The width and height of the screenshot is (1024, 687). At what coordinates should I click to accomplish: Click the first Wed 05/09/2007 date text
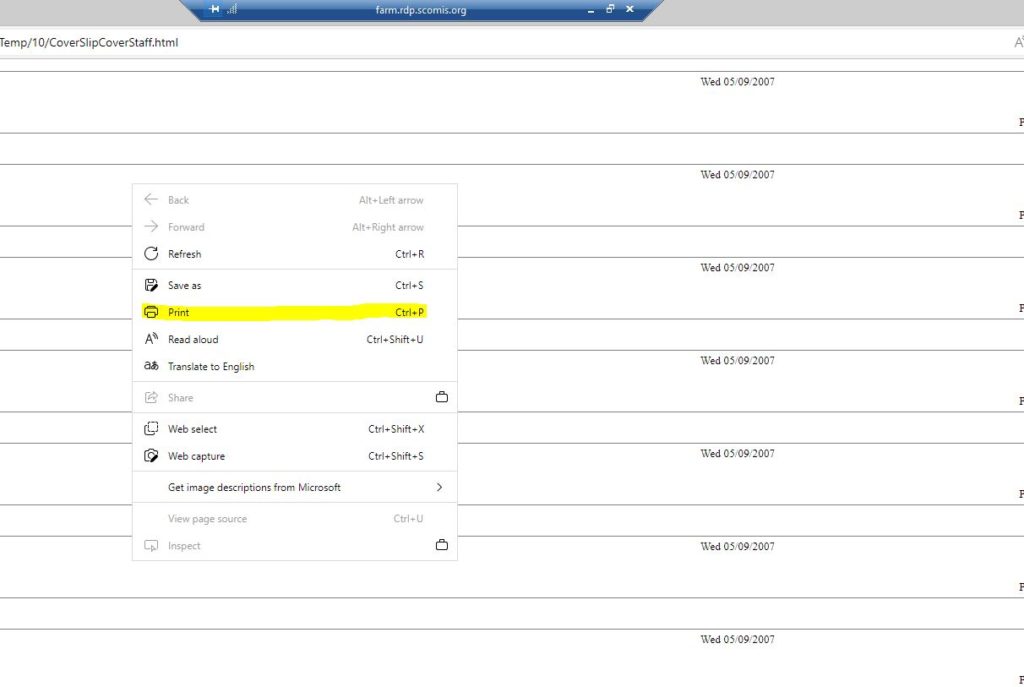737,82
